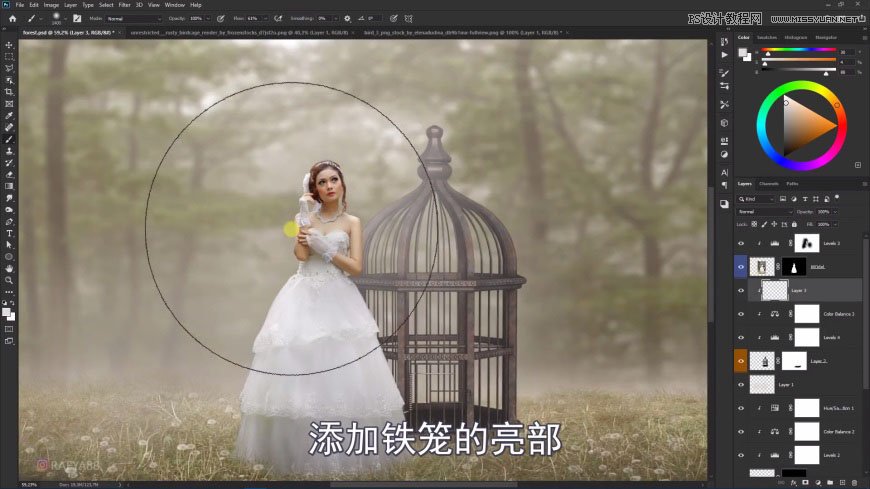Click the foreground color swatch in Color panel
The image size is (870, 489).
point(742,53)
